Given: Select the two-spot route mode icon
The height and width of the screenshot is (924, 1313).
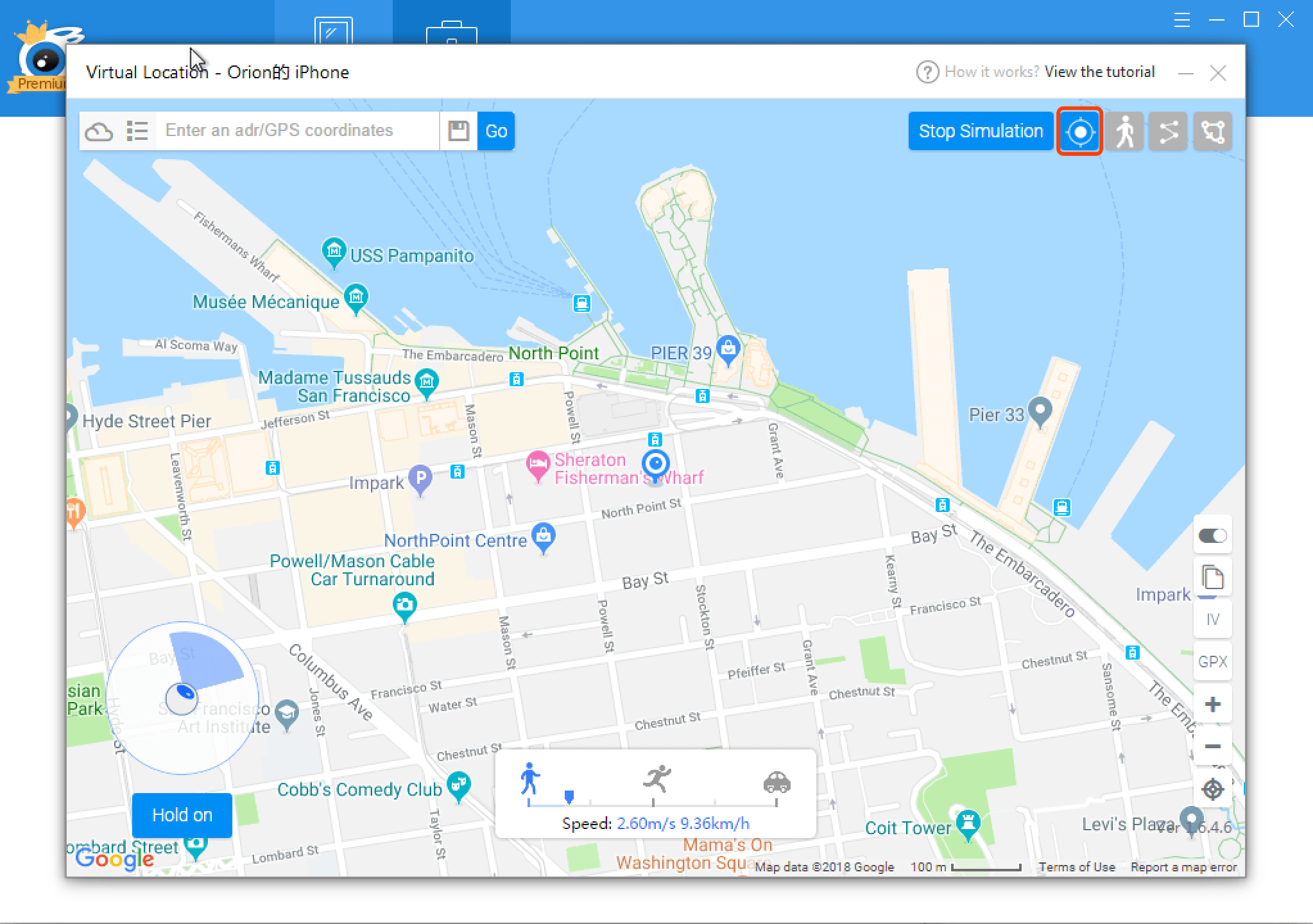Looking at the screenshot, I should pyautogui.click(x=1168, y=132).
